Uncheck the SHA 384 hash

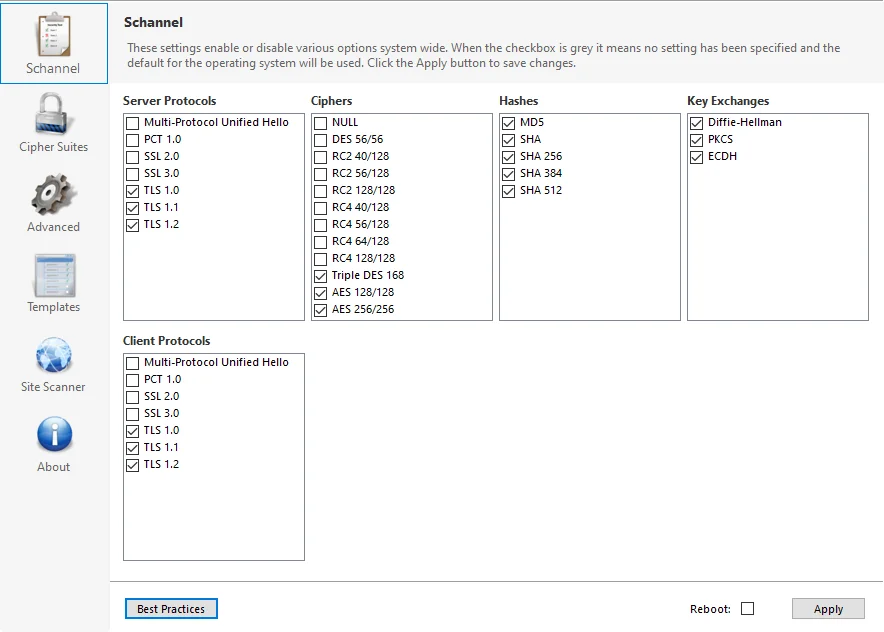[509, 174]
